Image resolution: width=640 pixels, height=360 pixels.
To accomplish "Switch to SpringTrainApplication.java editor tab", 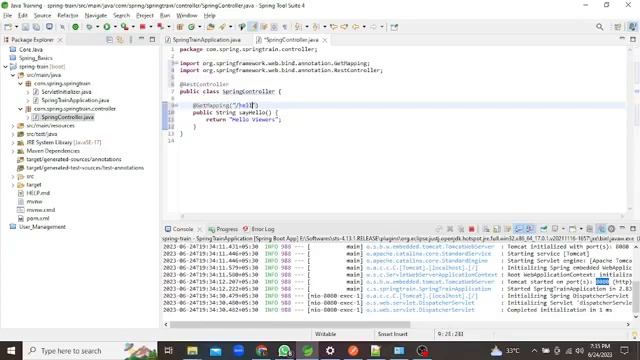I will [x=206, y=40].
